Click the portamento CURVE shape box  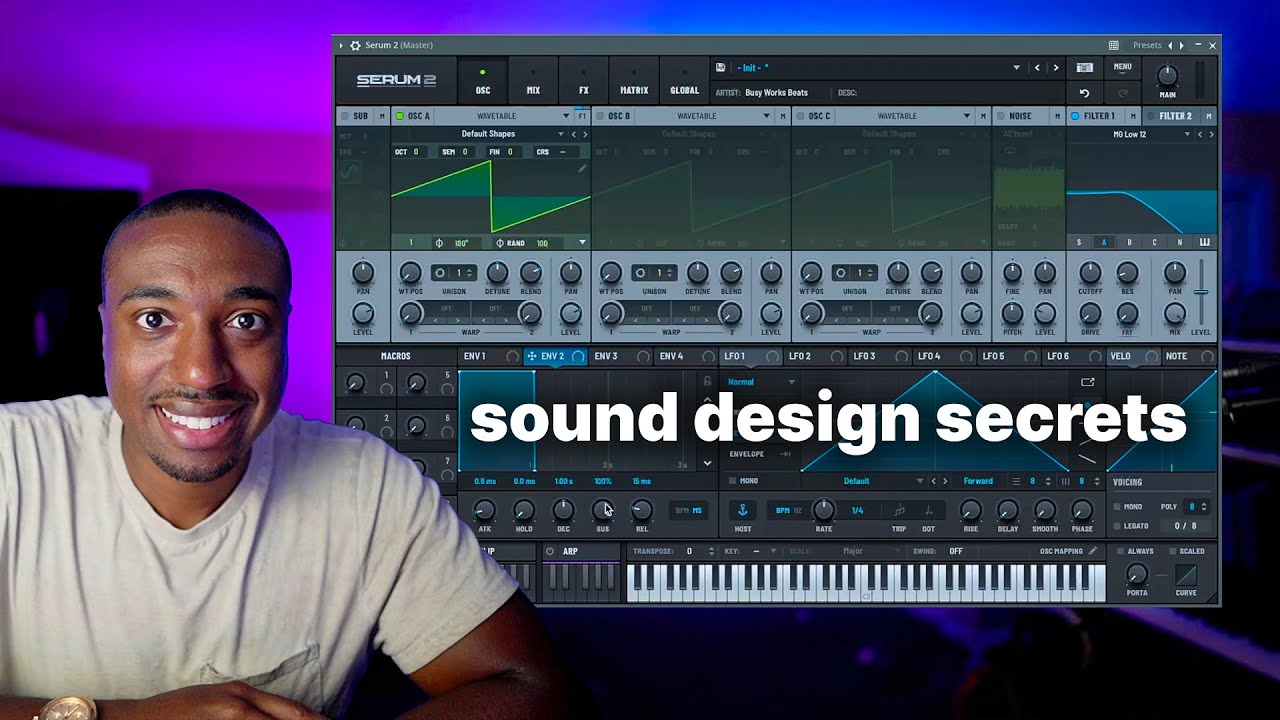1186,575
